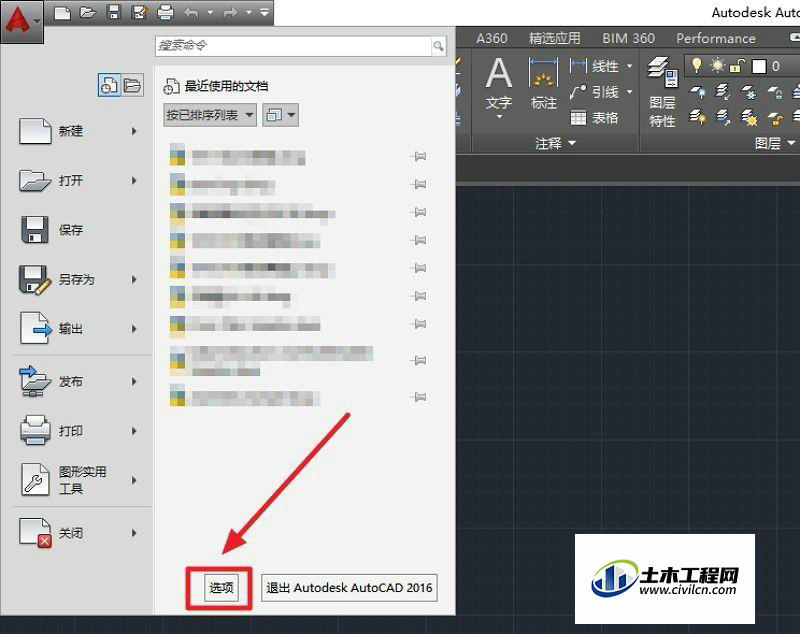Click the quick access Save disk icon
The height and width of the screenshot is (634, 800).
click(114, 12)
